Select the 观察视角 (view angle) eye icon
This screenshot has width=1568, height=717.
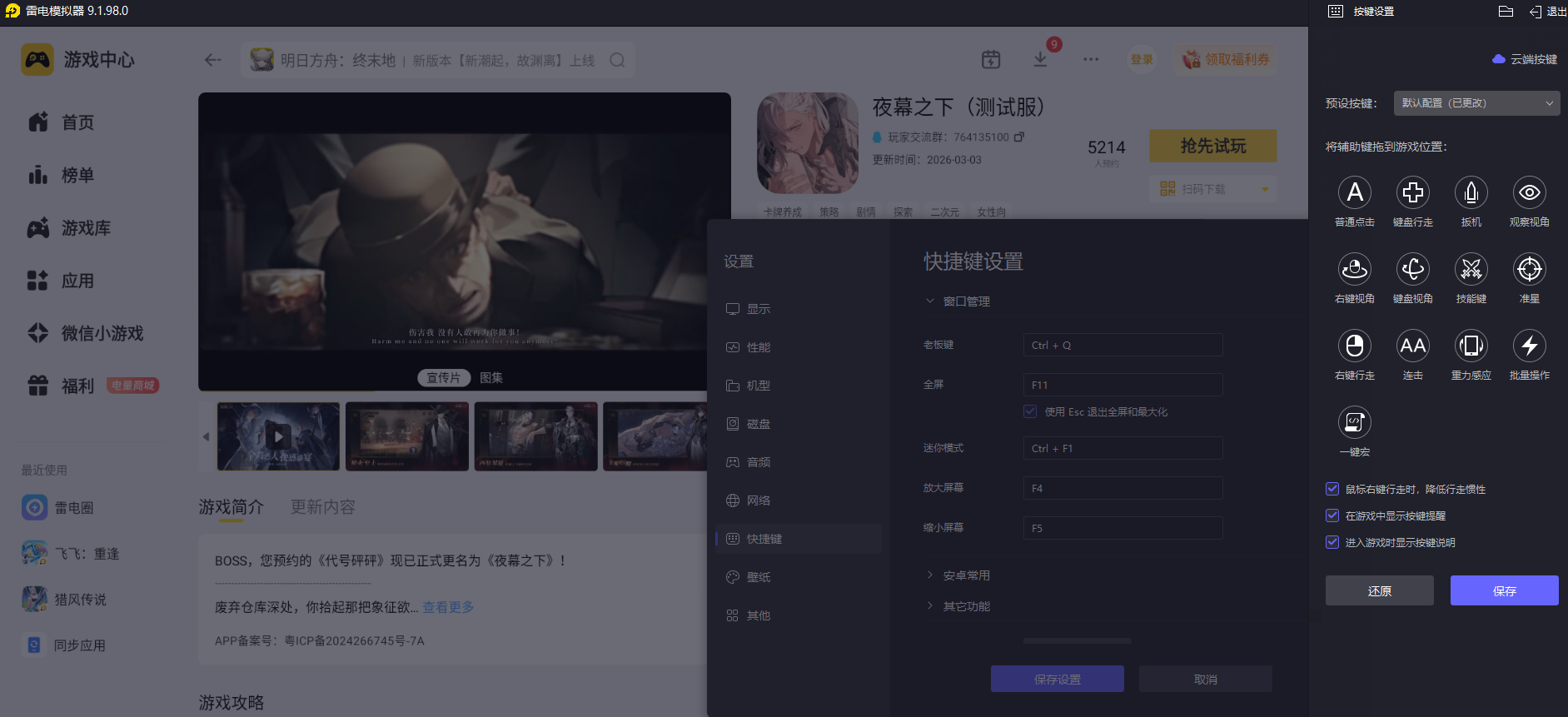click(x=1530, y=192)
